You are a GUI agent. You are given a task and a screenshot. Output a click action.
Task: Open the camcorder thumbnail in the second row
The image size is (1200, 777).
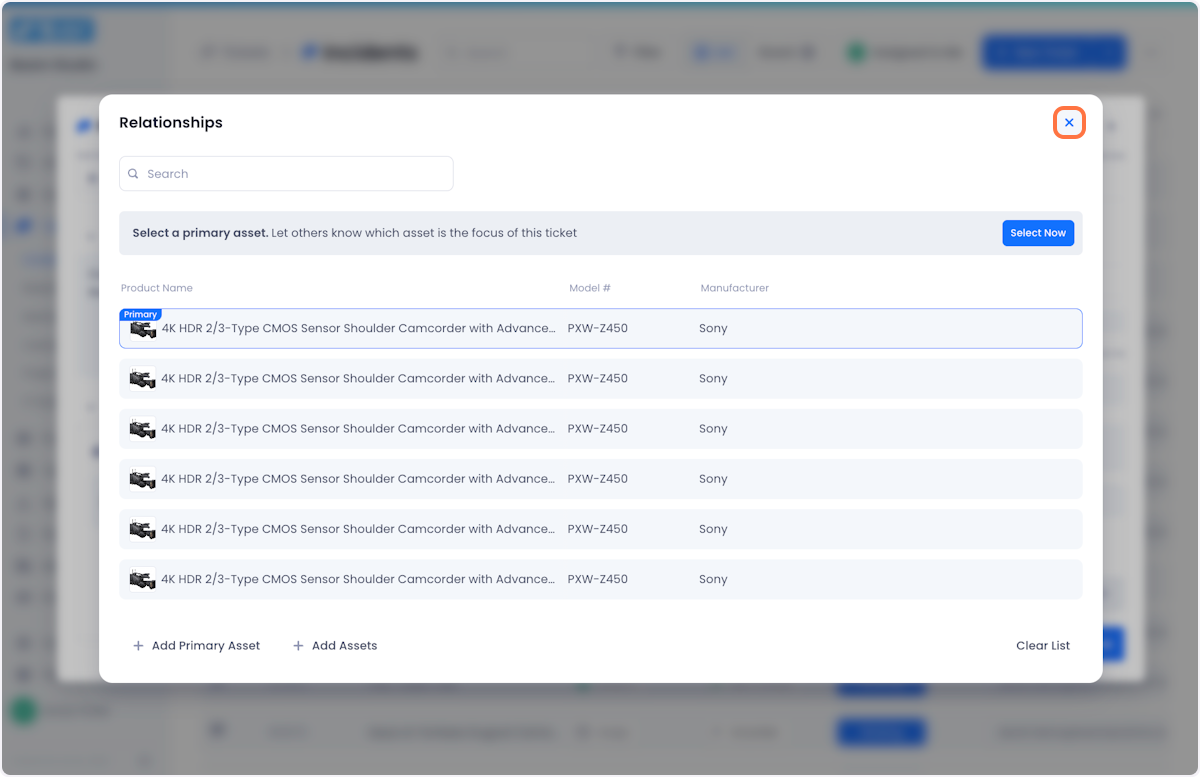tap(143, 379)
